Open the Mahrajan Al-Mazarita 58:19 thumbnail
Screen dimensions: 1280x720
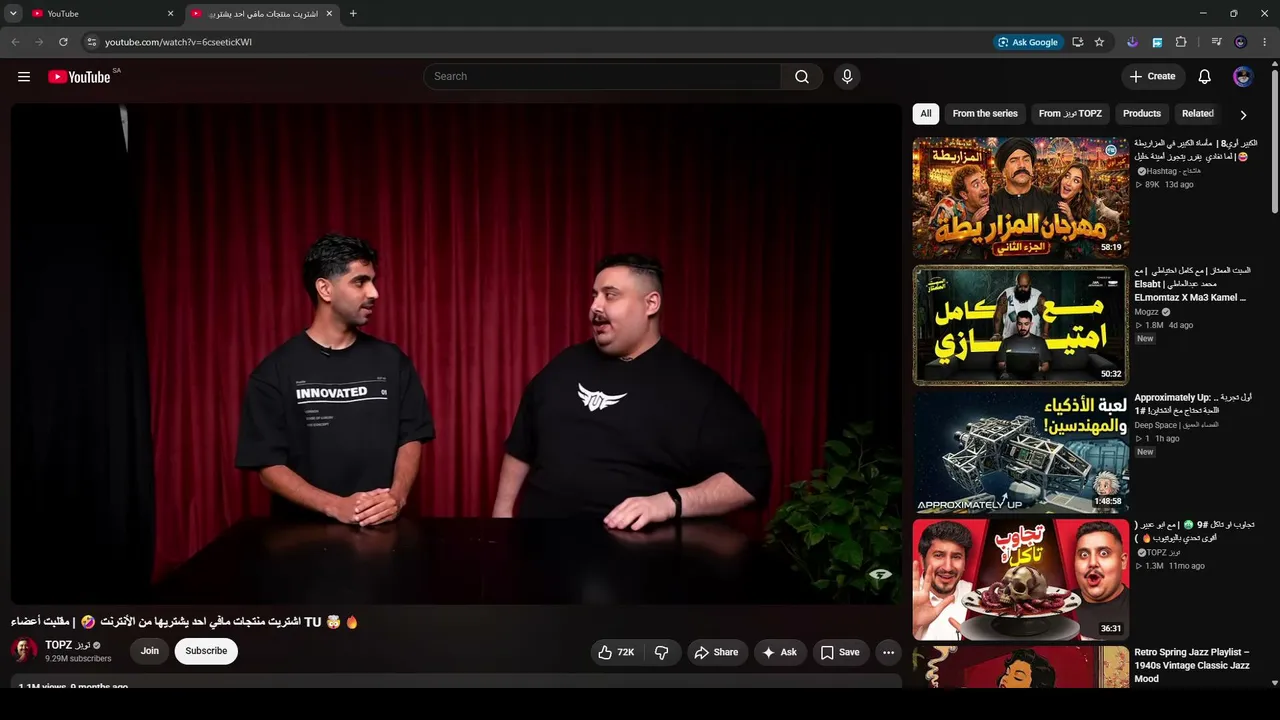coord(1020,198)
